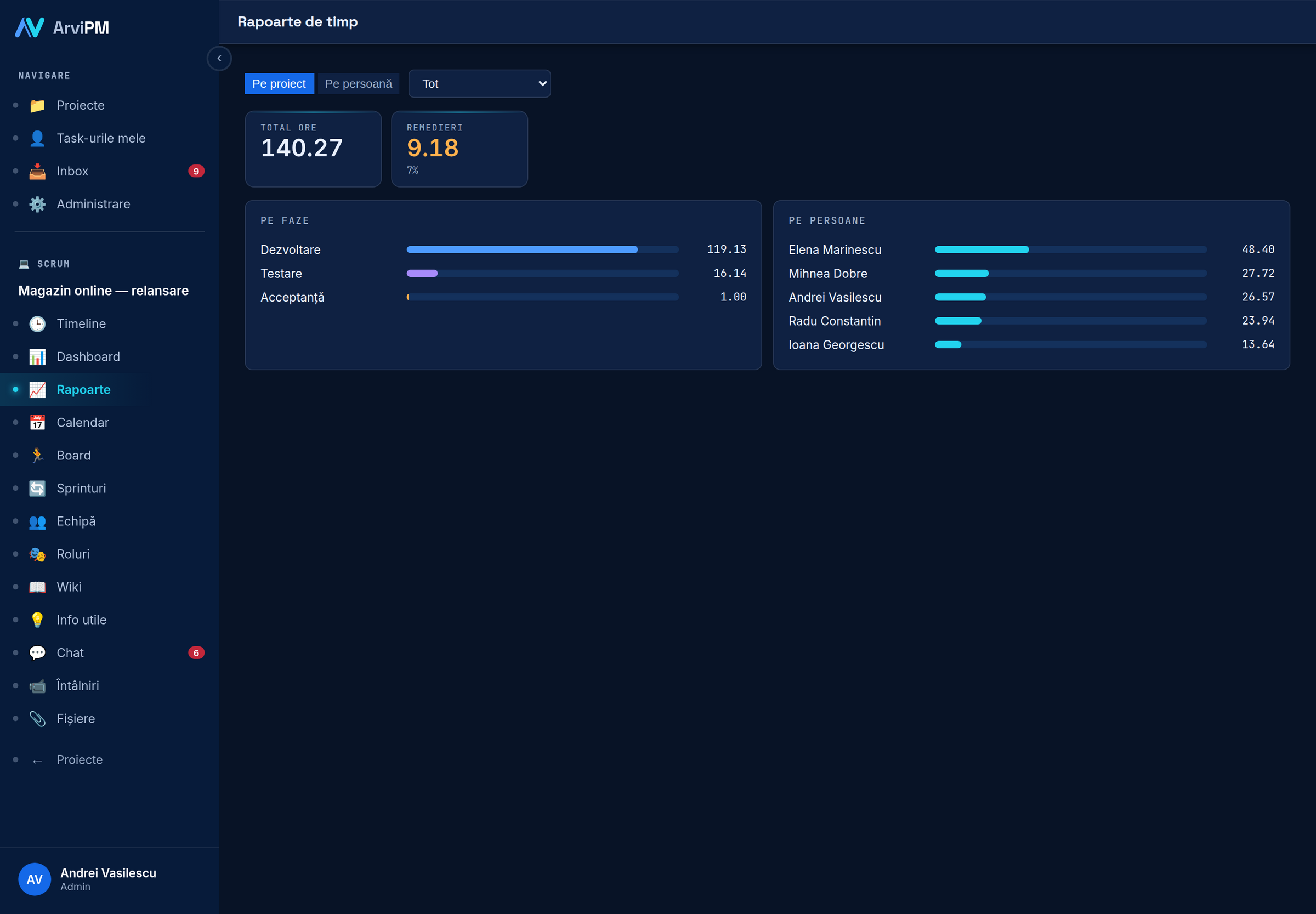Viewport: 1316px width, 914px height.
Task: Click the Roluri masks icon
Action: click(x=37, y=554)
